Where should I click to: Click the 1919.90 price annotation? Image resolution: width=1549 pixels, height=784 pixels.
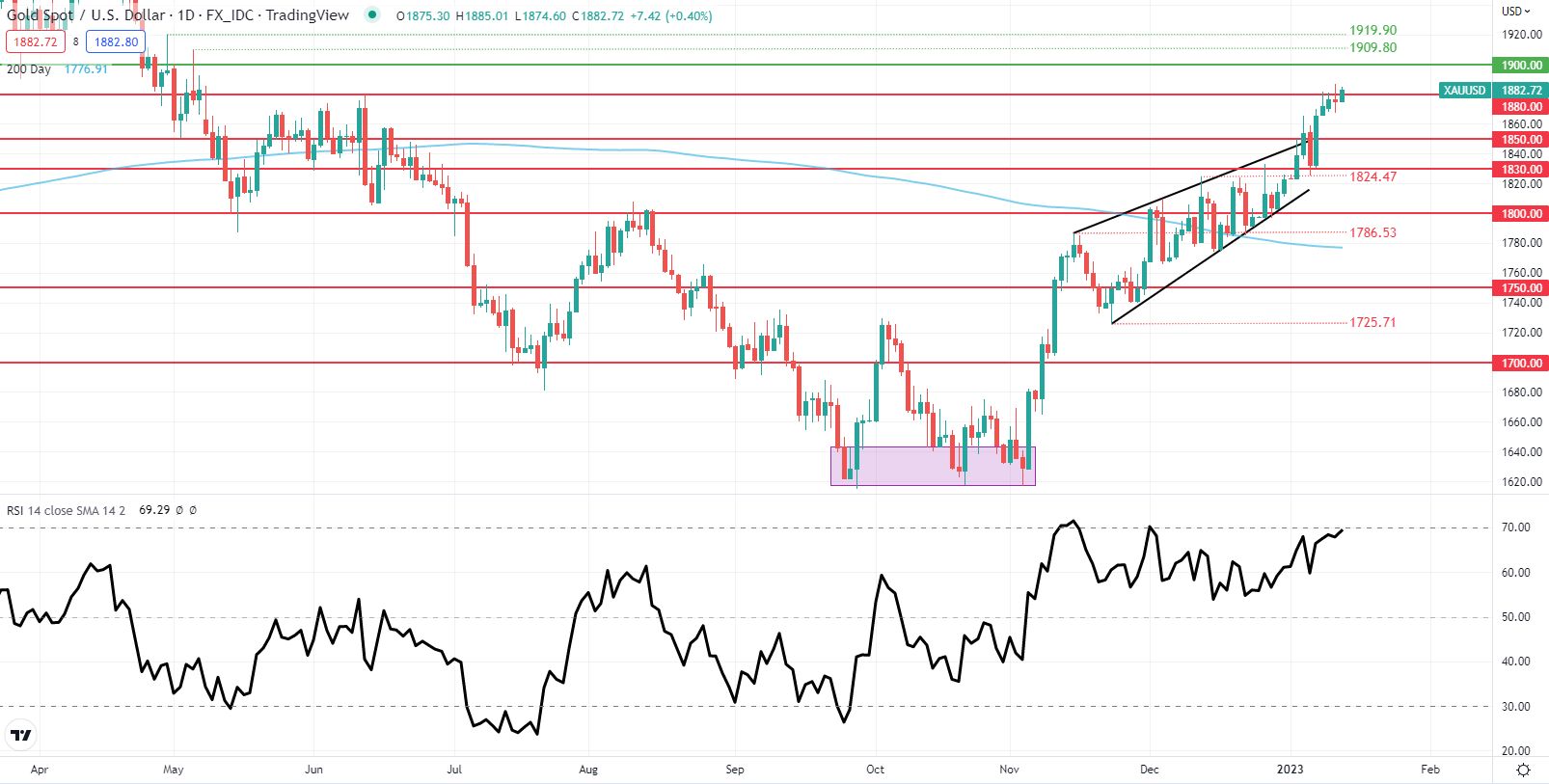[1372, 31]
